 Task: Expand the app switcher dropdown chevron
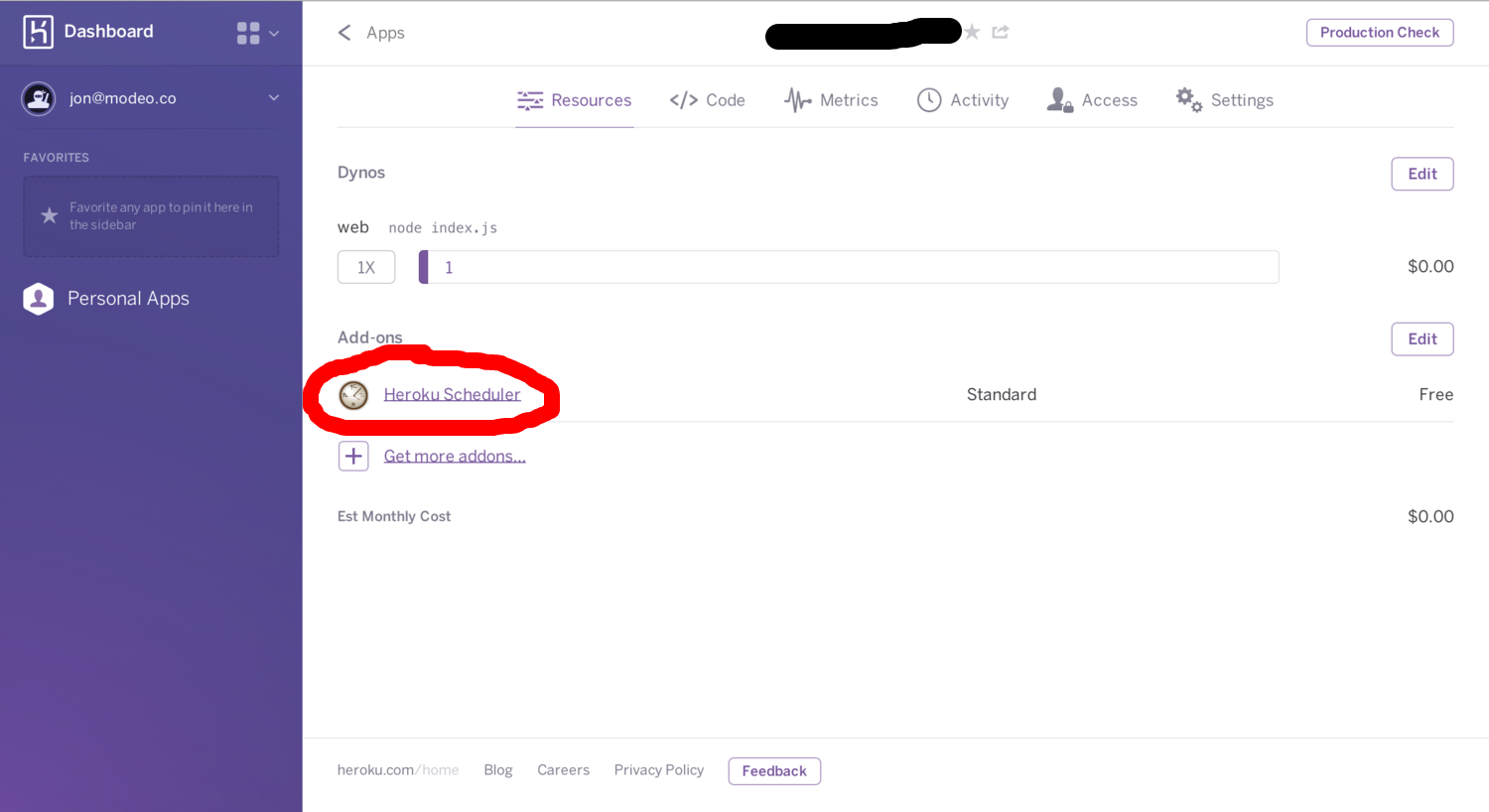(274, 34)
